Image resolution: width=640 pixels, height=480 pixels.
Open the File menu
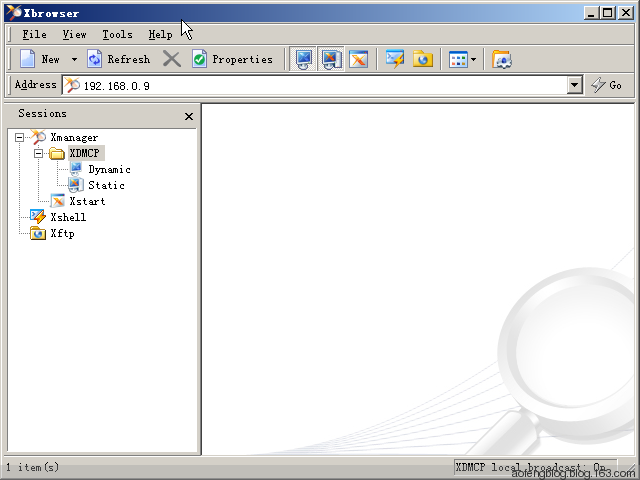(34, 35)
